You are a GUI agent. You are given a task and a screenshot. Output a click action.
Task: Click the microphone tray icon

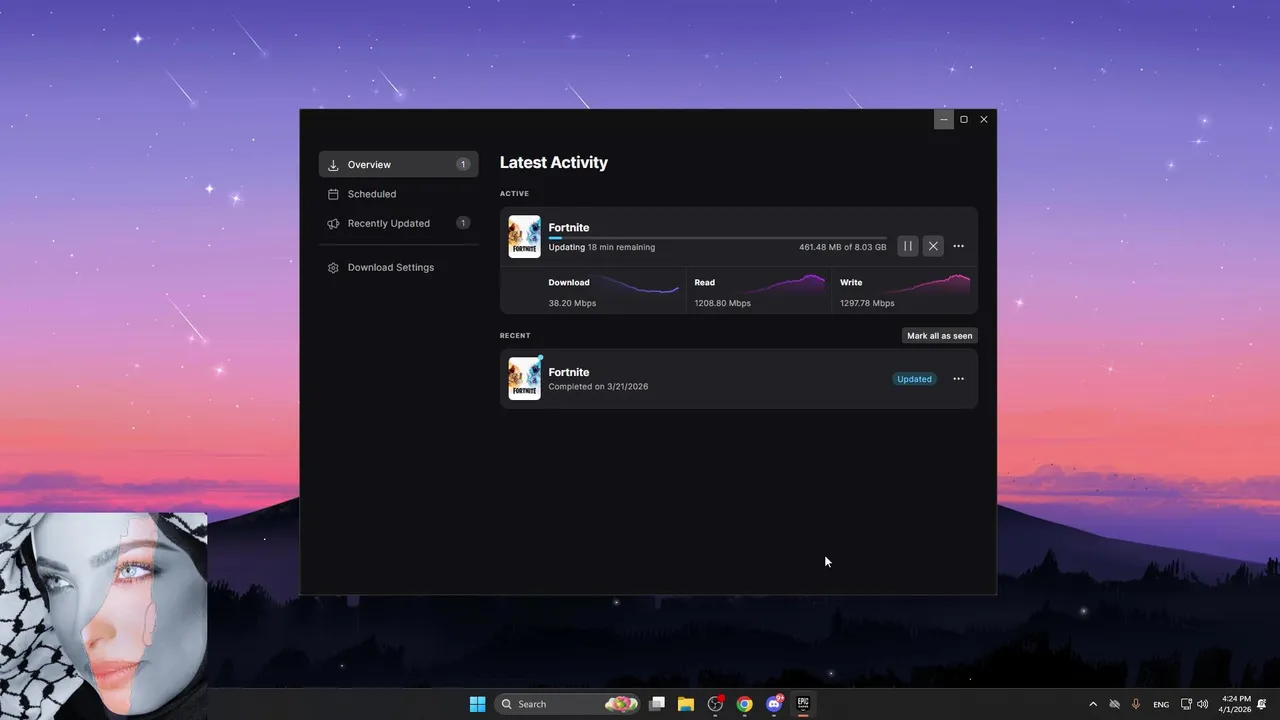pyautogui.click(x=1136, y=704)
